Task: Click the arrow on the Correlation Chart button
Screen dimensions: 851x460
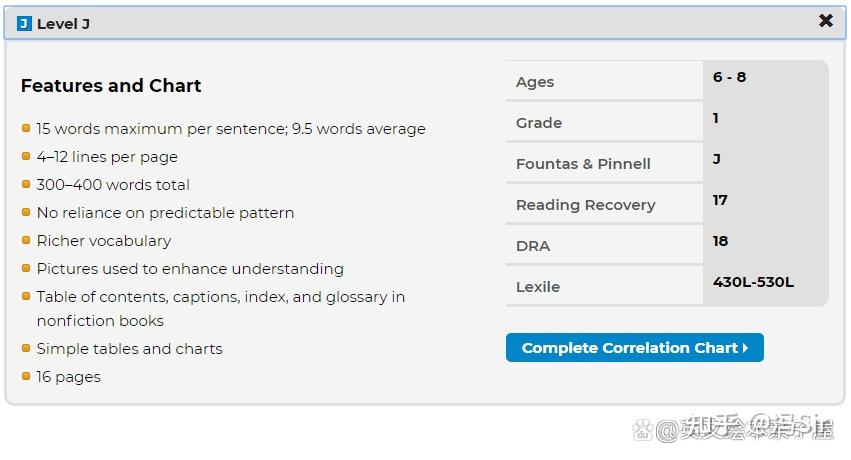Action: point(746,348)
